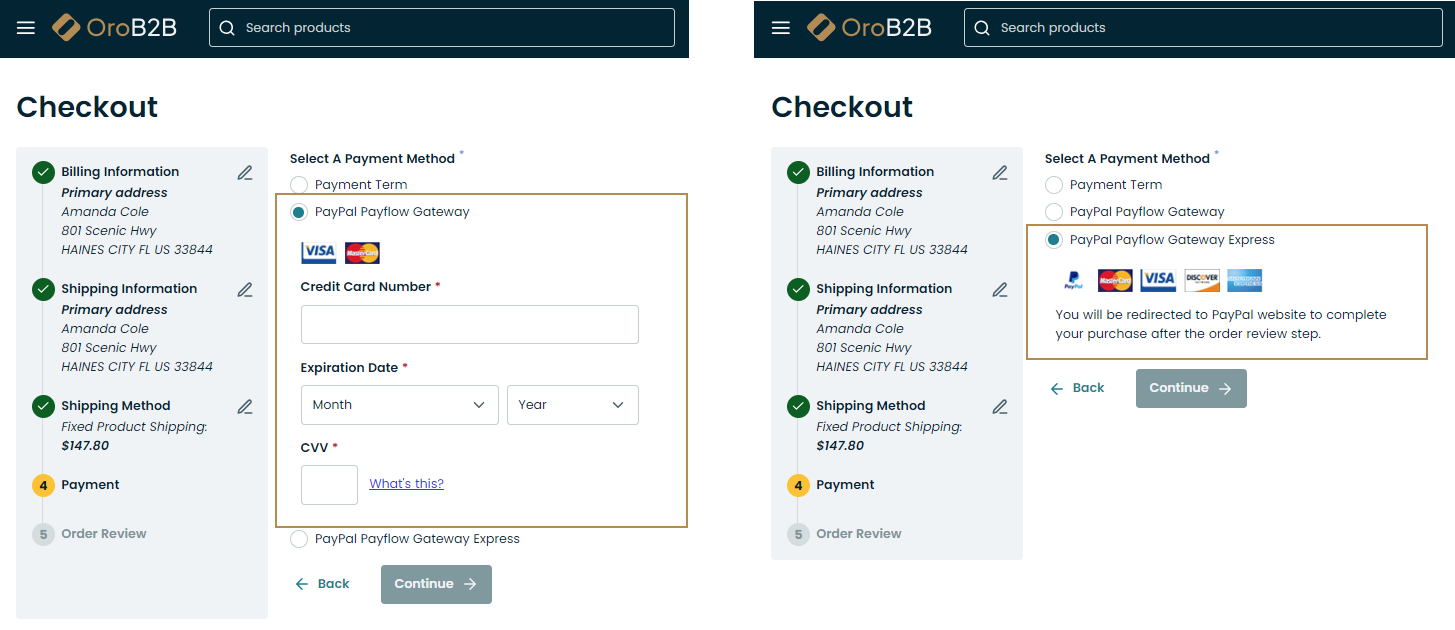Open the expiration Month dropdown
1455x630 pixels.
point(399,405)
